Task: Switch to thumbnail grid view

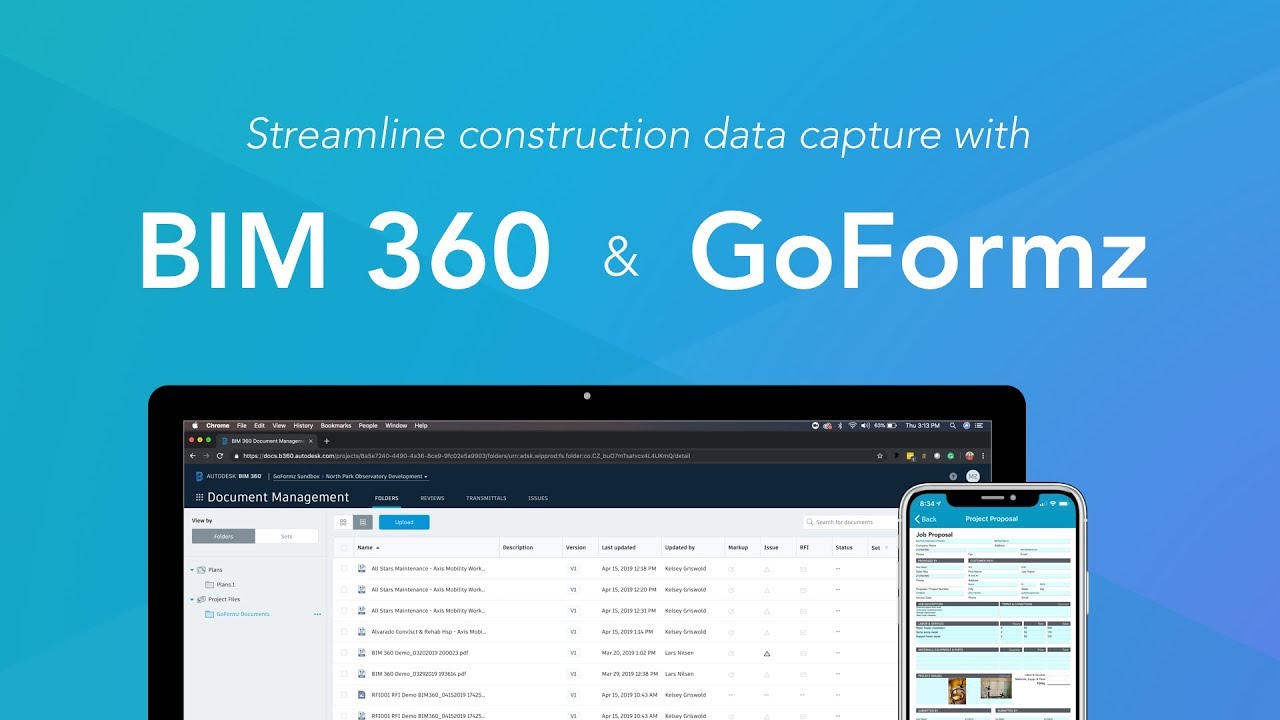Action: point(343,522)
